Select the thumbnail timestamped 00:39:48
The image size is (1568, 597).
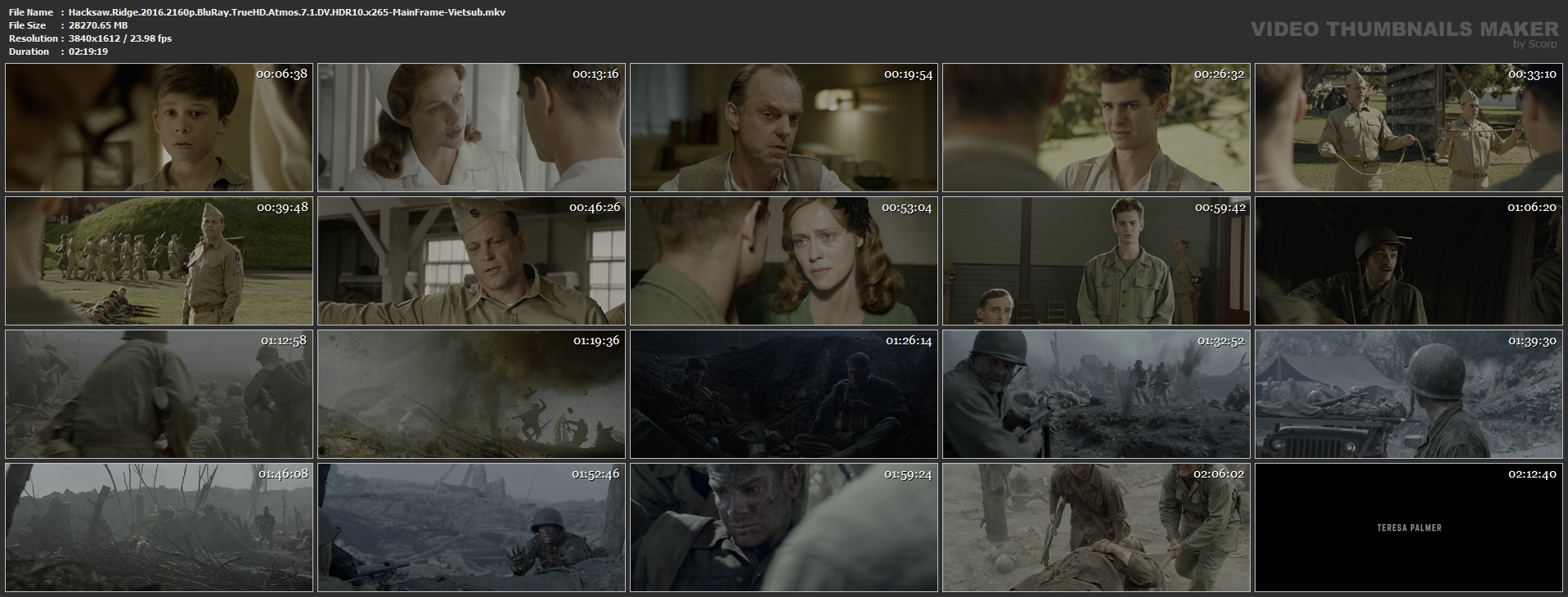pyautogui.click(x=159, y=261)
